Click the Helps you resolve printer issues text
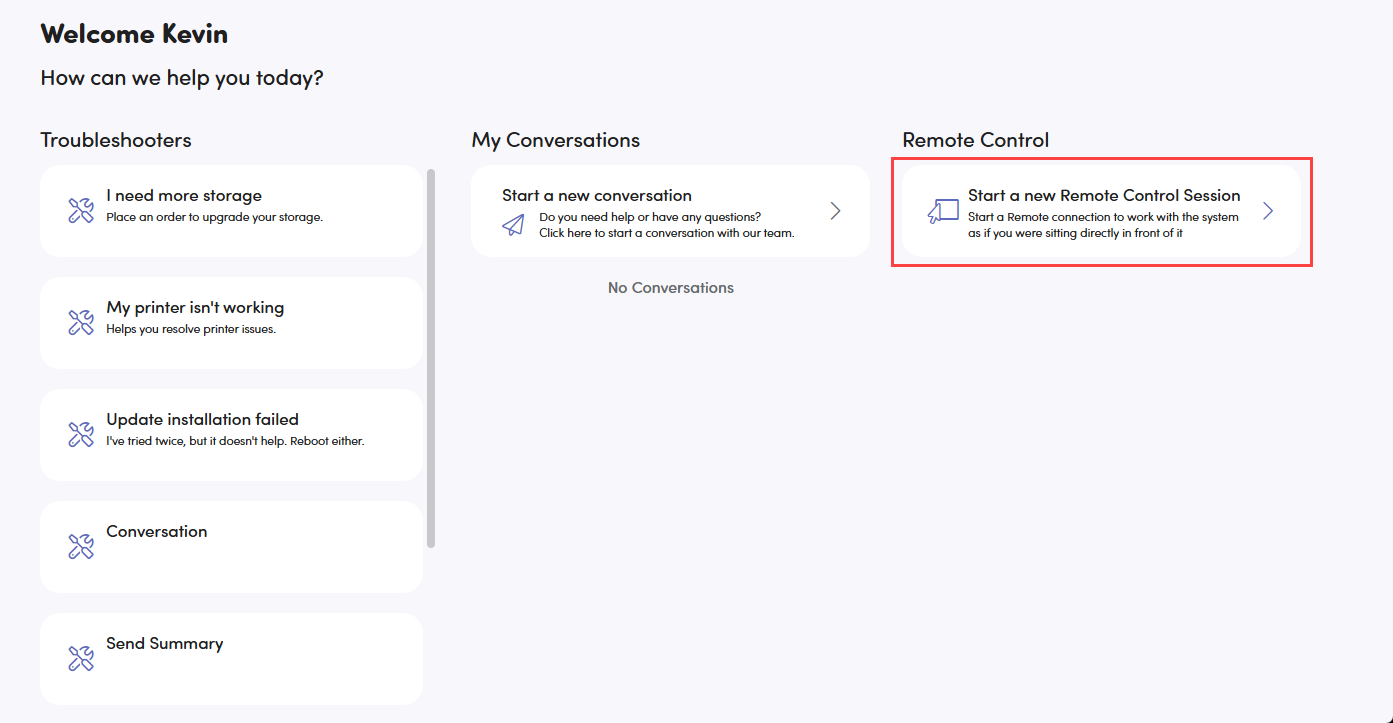Viewport: 1393px width, 723px height. click(x=191, y=329)
